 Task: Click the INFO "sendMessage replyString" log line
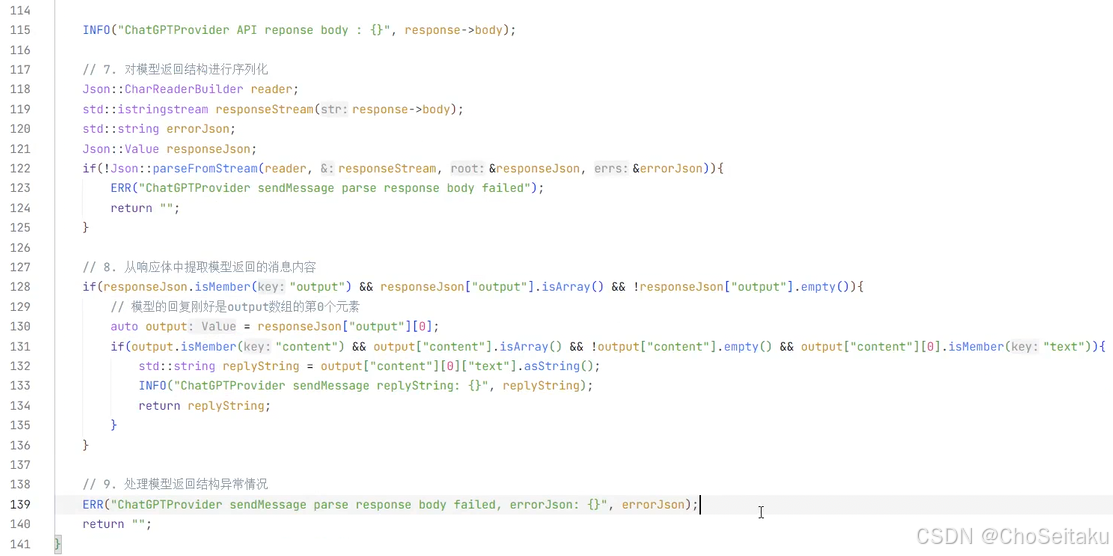click(365, 386)
